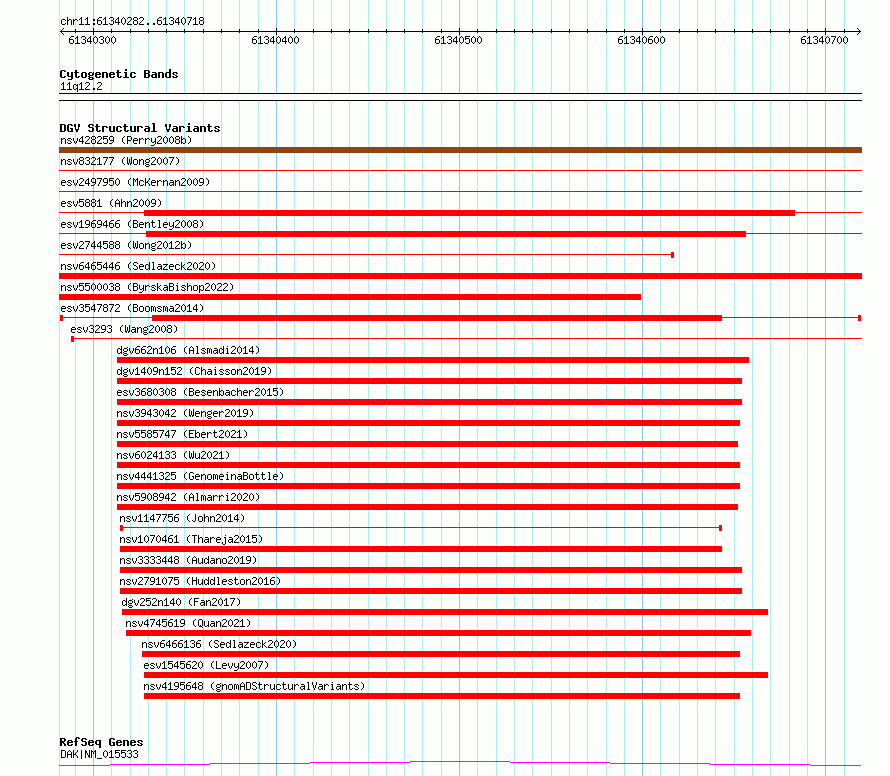Open variant esv5881 (Ahn2009)
890x776 pixels.
click(x=111, y=203)
